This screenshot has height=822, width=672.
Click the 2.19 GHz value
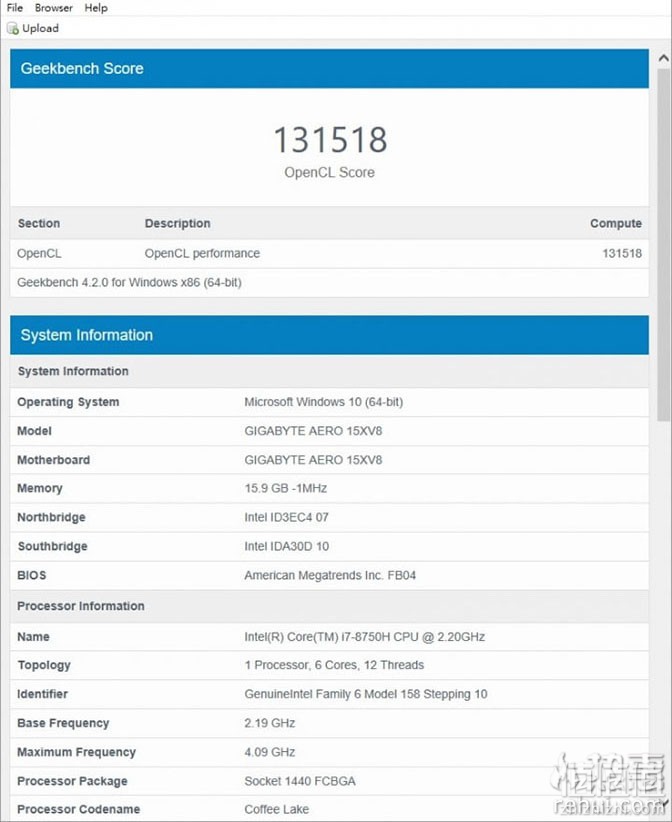(269, 723)
